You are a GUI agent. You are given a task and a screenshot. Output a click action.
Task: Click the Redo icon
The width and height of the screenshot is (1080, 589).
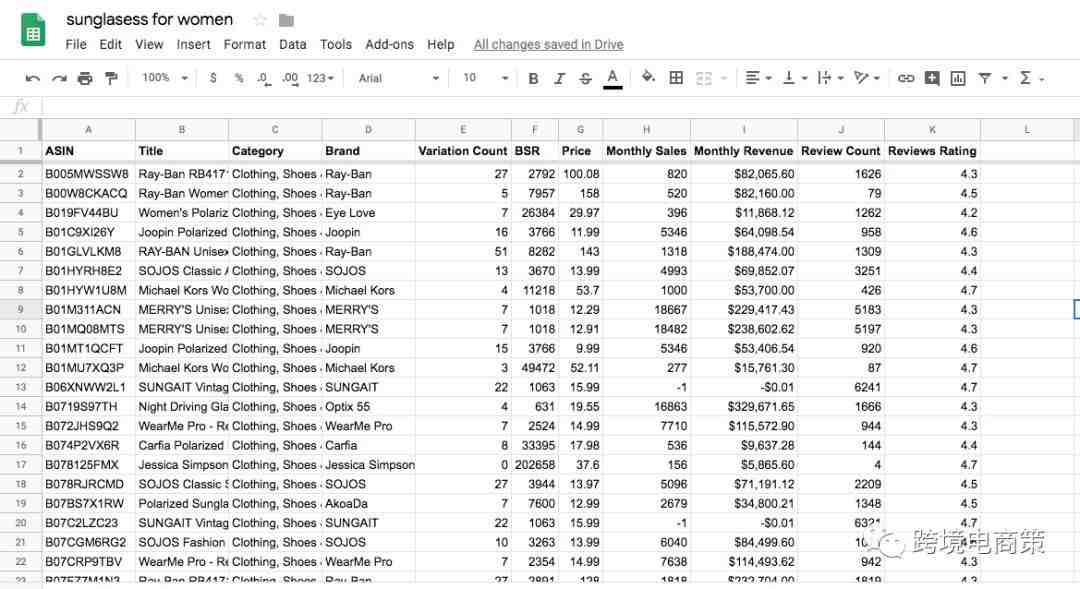coord(59,79)
